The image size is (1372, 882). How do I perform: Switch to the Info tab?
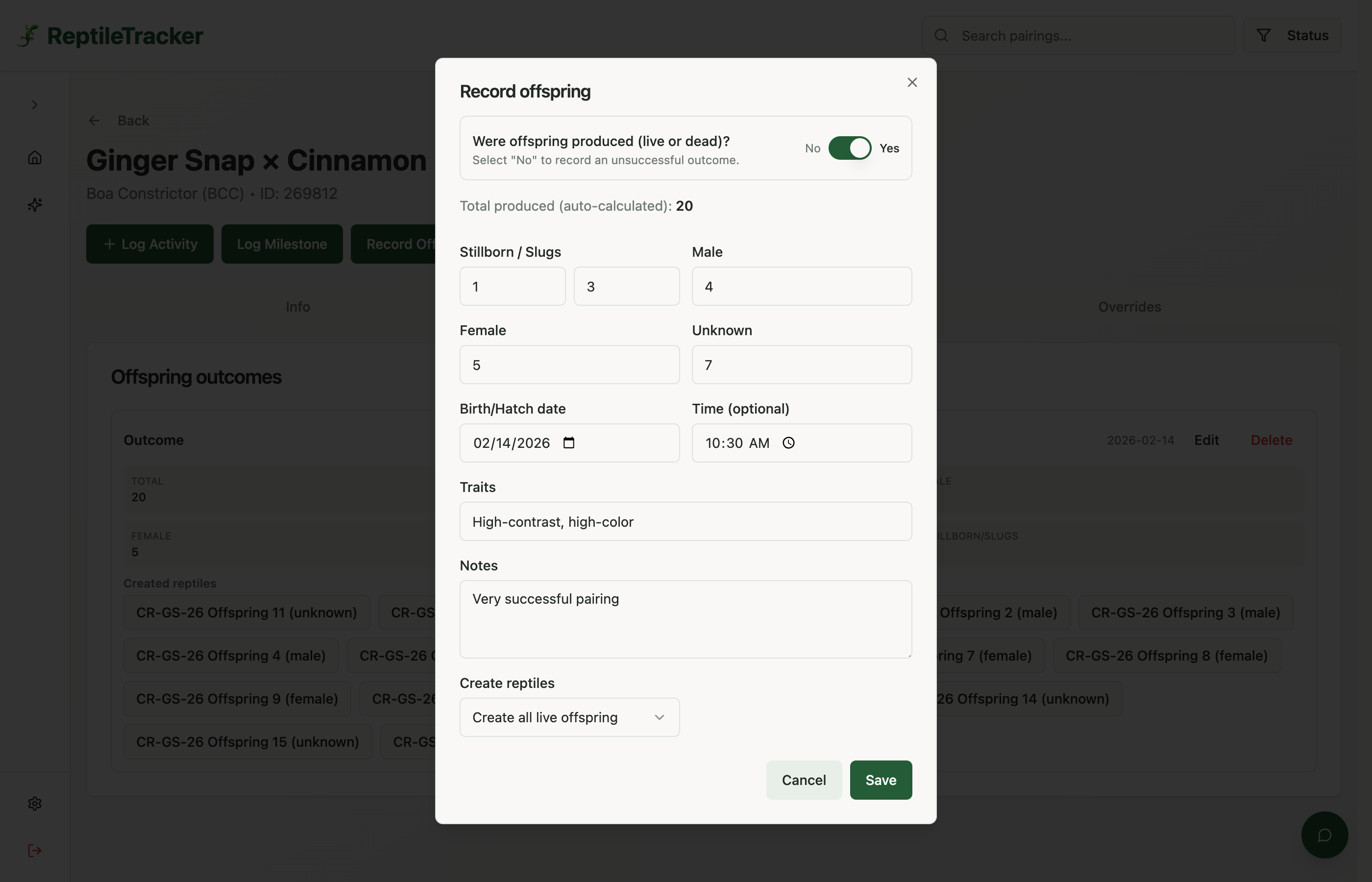(x=298, y=307)
